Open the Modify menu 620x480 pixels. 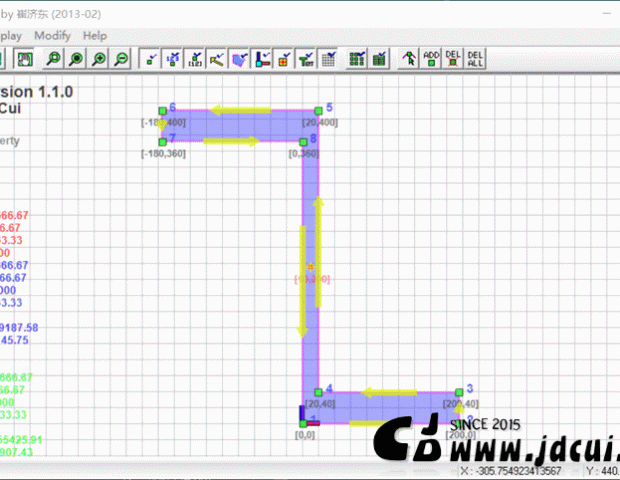pyautogui.click(x=52, y=35)
